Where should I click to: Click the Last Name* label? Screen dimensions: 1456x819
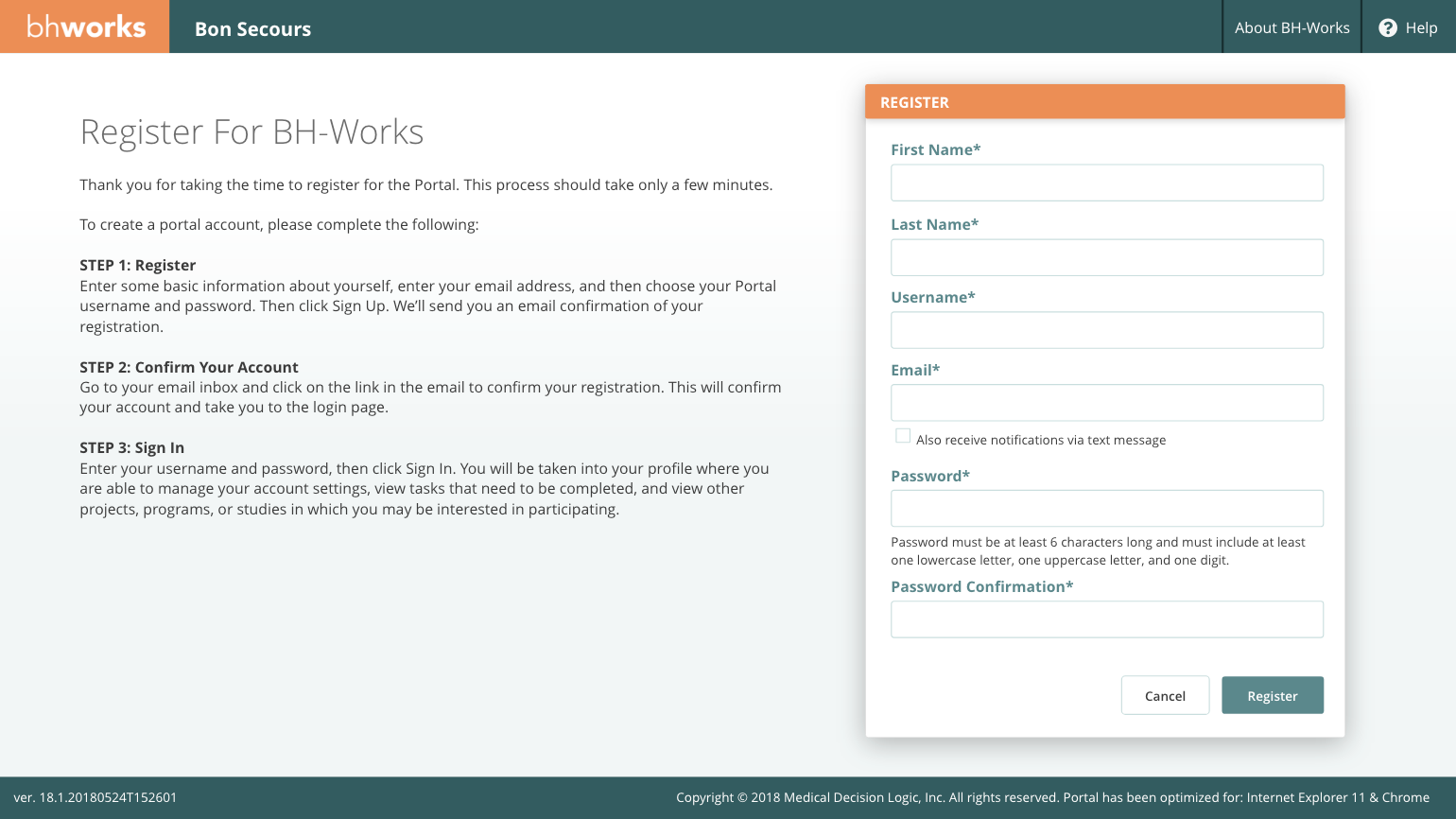point(935,224)
